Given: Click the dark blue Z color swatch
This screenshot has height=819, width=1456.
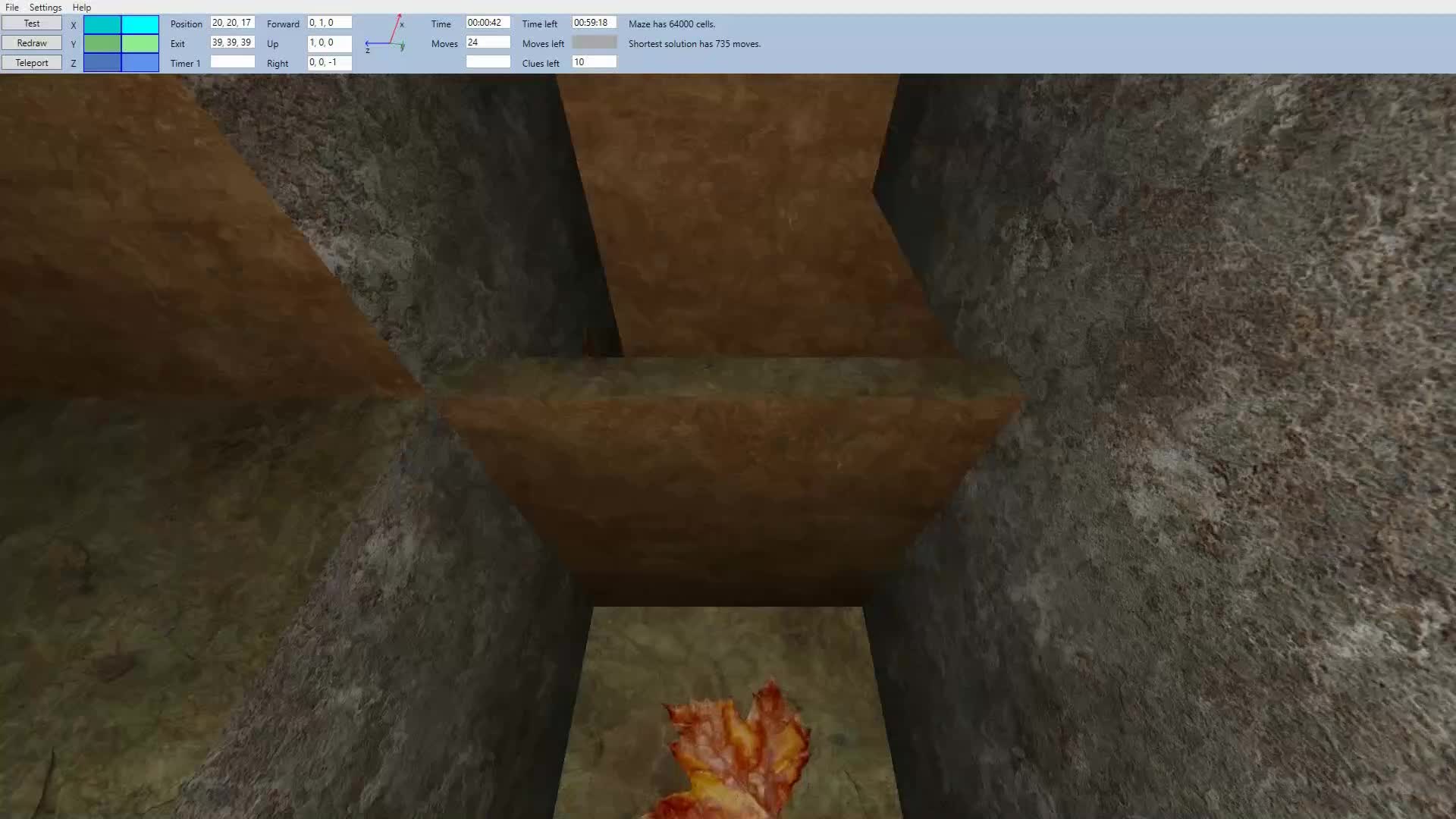Looking at the screenshot, I should pyautogui.click(x=102, y=63).
